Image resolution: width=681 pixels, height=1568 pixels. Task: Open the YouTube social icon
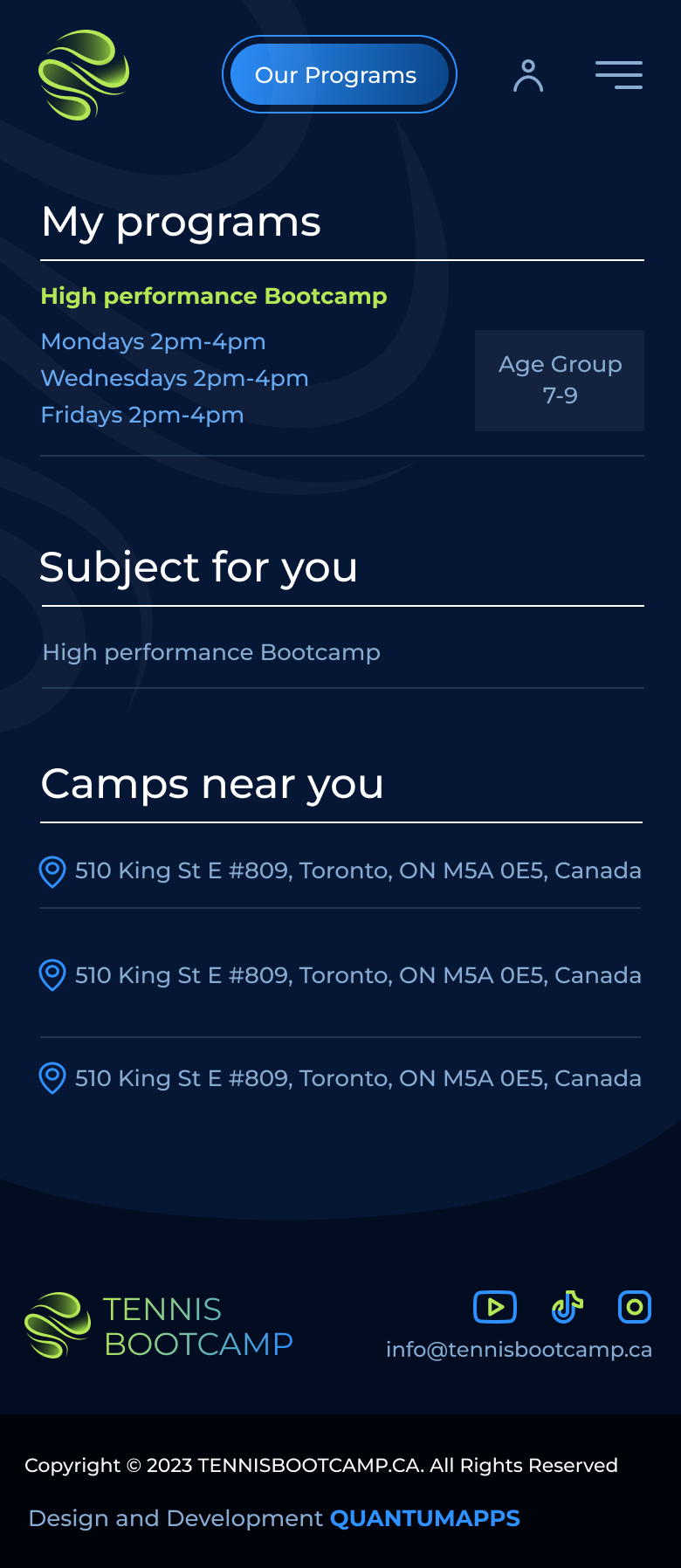click(x=495, y=1307)
